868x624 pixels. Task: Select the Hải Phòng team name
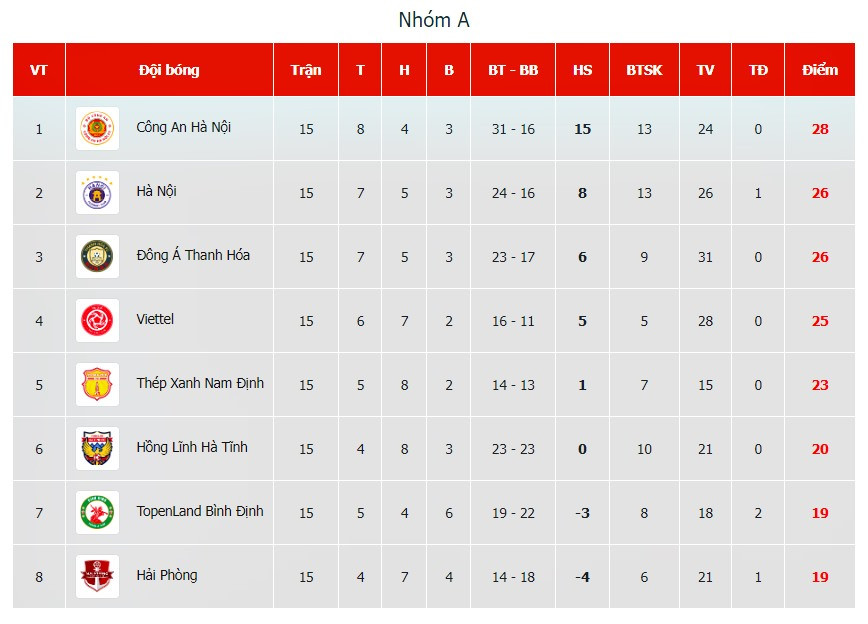(x=167, y=575)
